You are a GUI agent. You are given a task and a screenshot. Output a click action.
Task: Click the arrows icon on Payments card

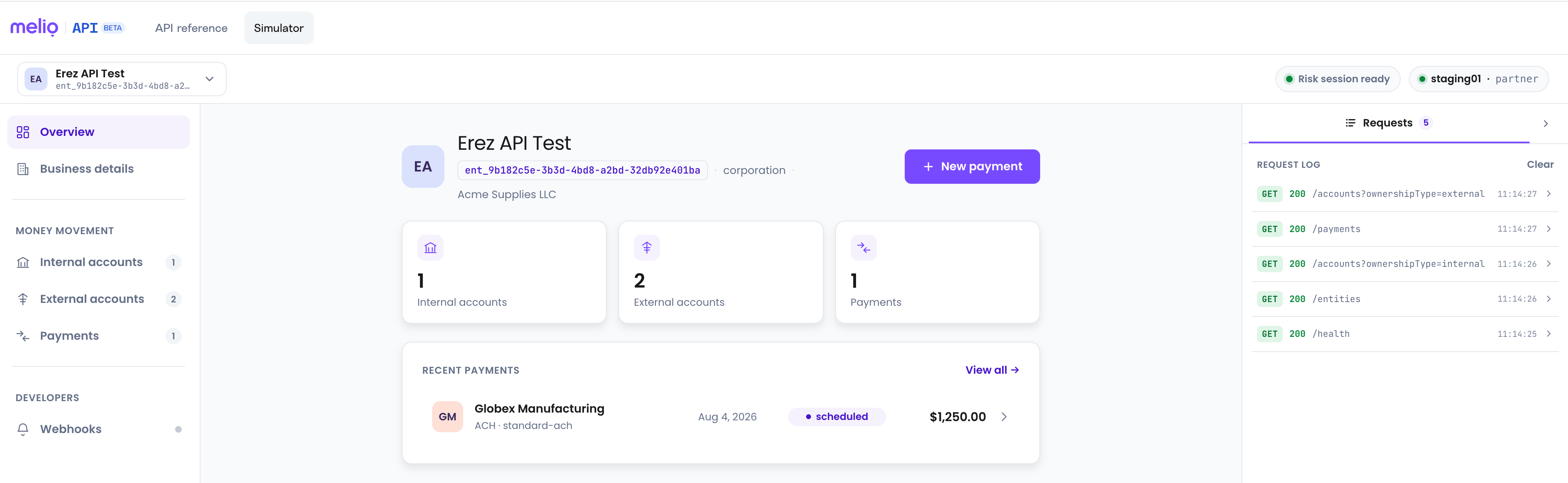pyautogui.click(x=864, y=248)
